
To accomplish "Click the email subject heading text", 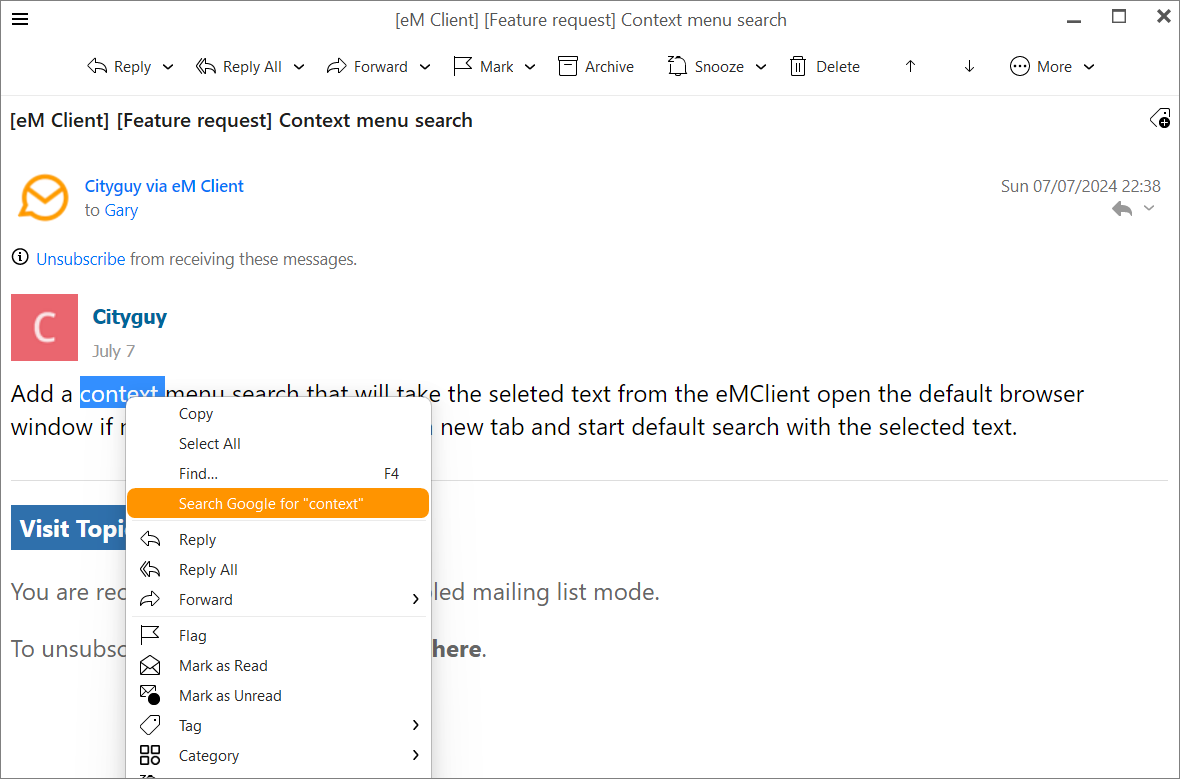I will (x=242, y=120).
